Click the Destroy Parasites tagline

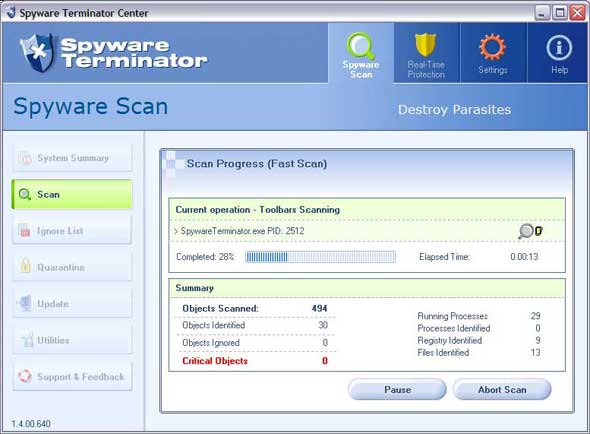tap(454, 110)
